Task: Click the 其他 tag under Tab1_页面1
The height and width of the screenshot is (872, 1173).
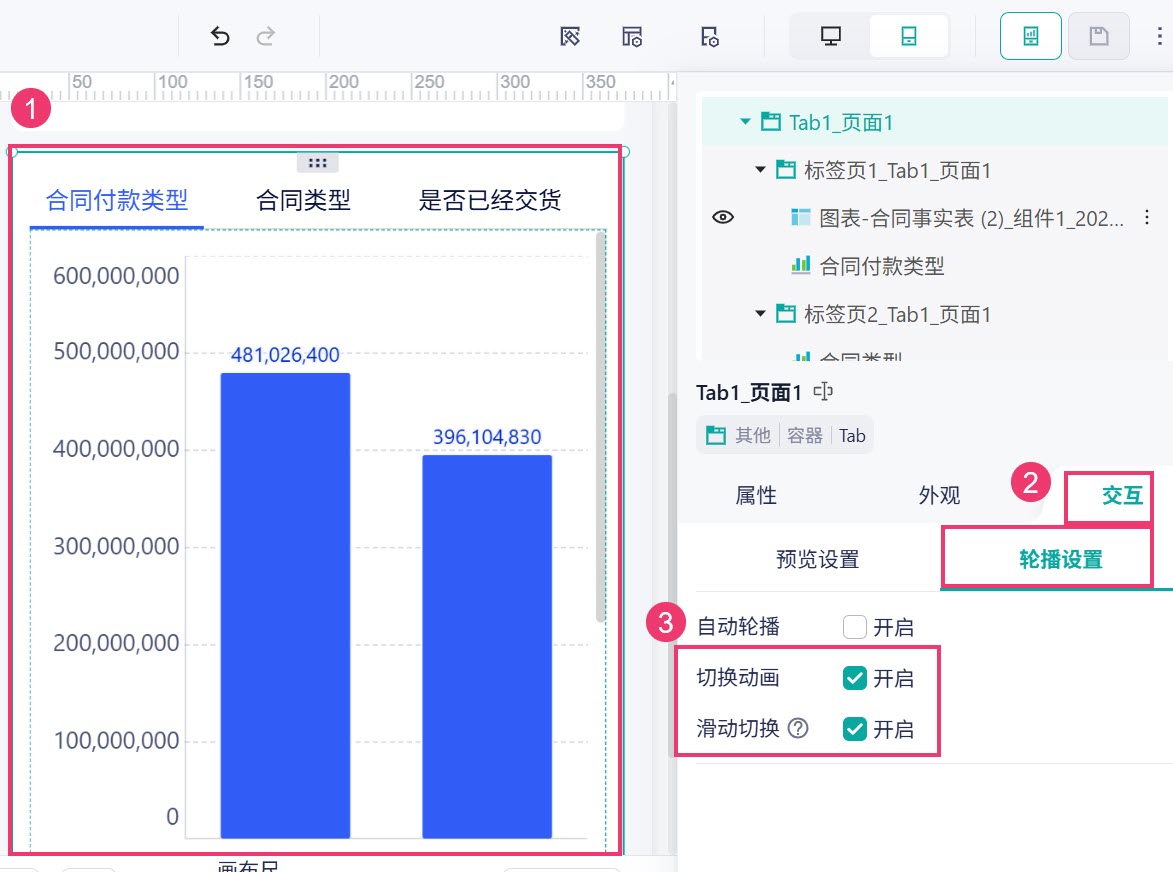Action: tap(753, 435)
